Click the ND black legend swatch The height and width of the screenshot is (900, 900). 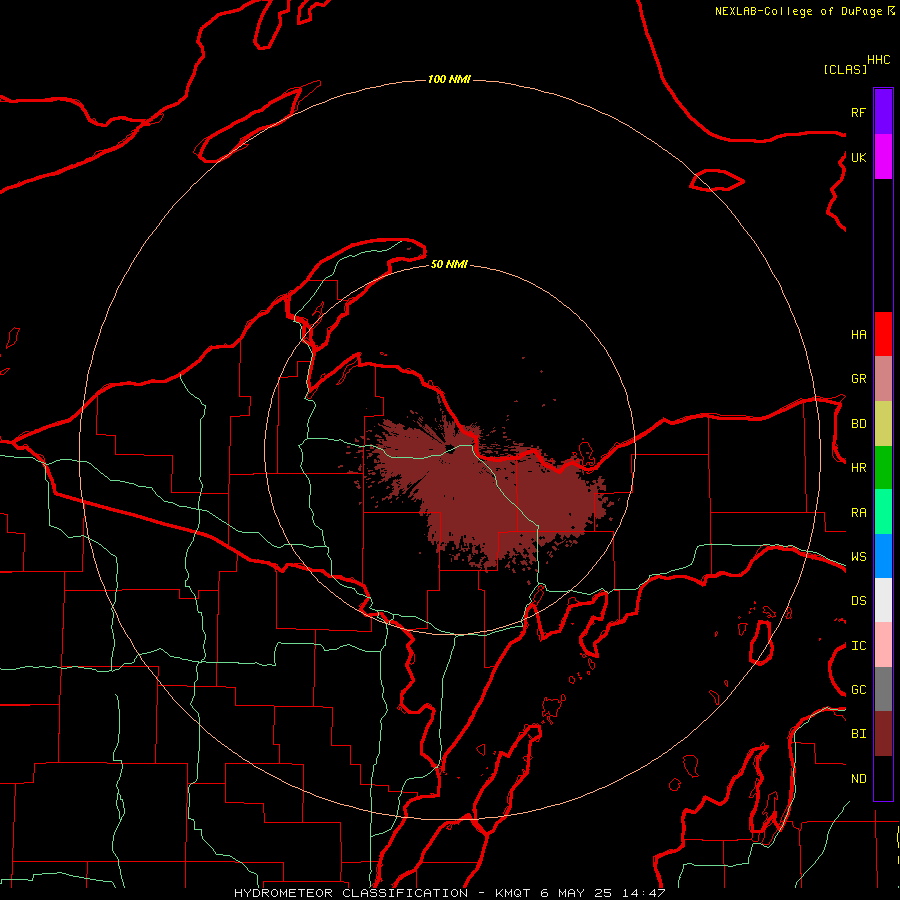pyautogui.click(x=883, y=778)
